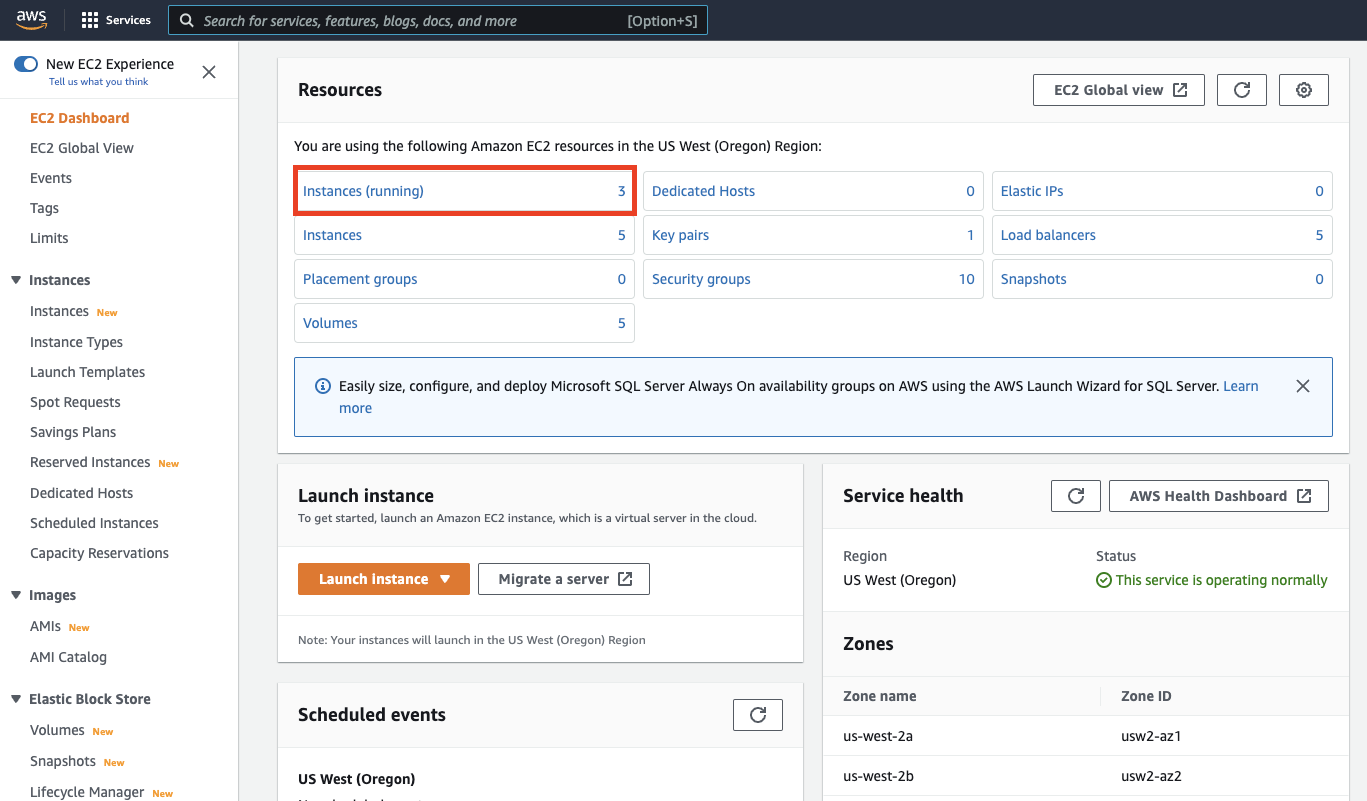Open Instance Types in sidebar
Viewport: 1367px width, 801px height.
(x=76, y=342)
